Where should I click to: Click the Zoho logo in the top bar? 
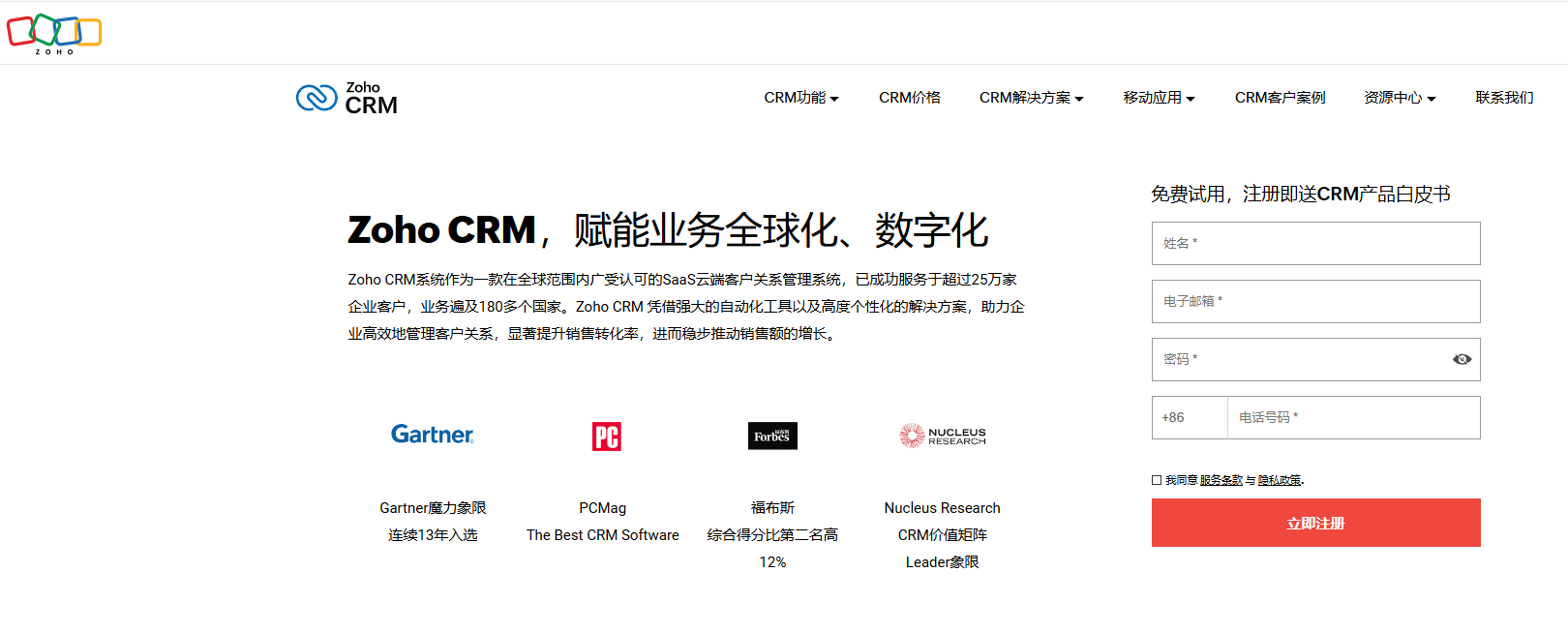[x=54, y=34]
